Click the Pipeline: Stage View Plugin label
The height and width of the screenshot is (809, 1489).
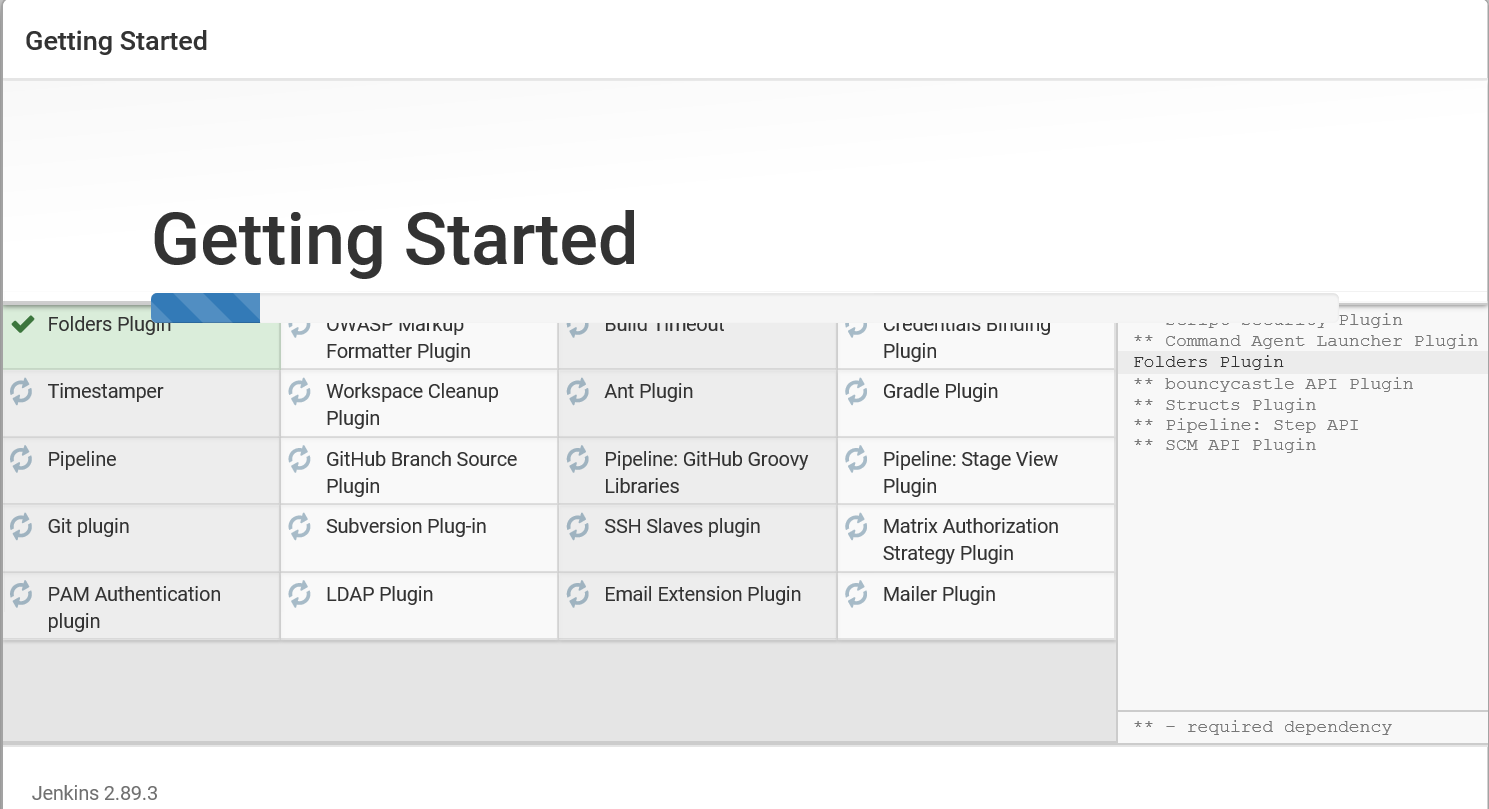[x=970, y=473]
